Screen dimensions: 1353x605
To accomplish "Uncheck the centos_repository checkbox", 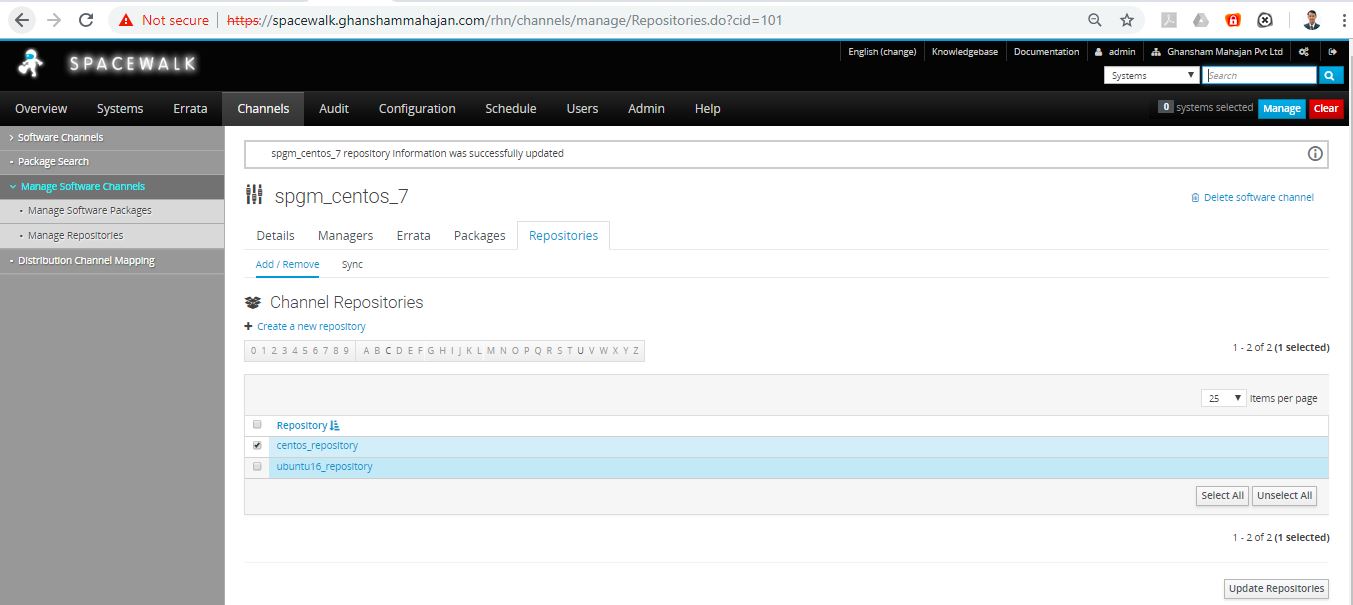I will click(x=257, y=445).
